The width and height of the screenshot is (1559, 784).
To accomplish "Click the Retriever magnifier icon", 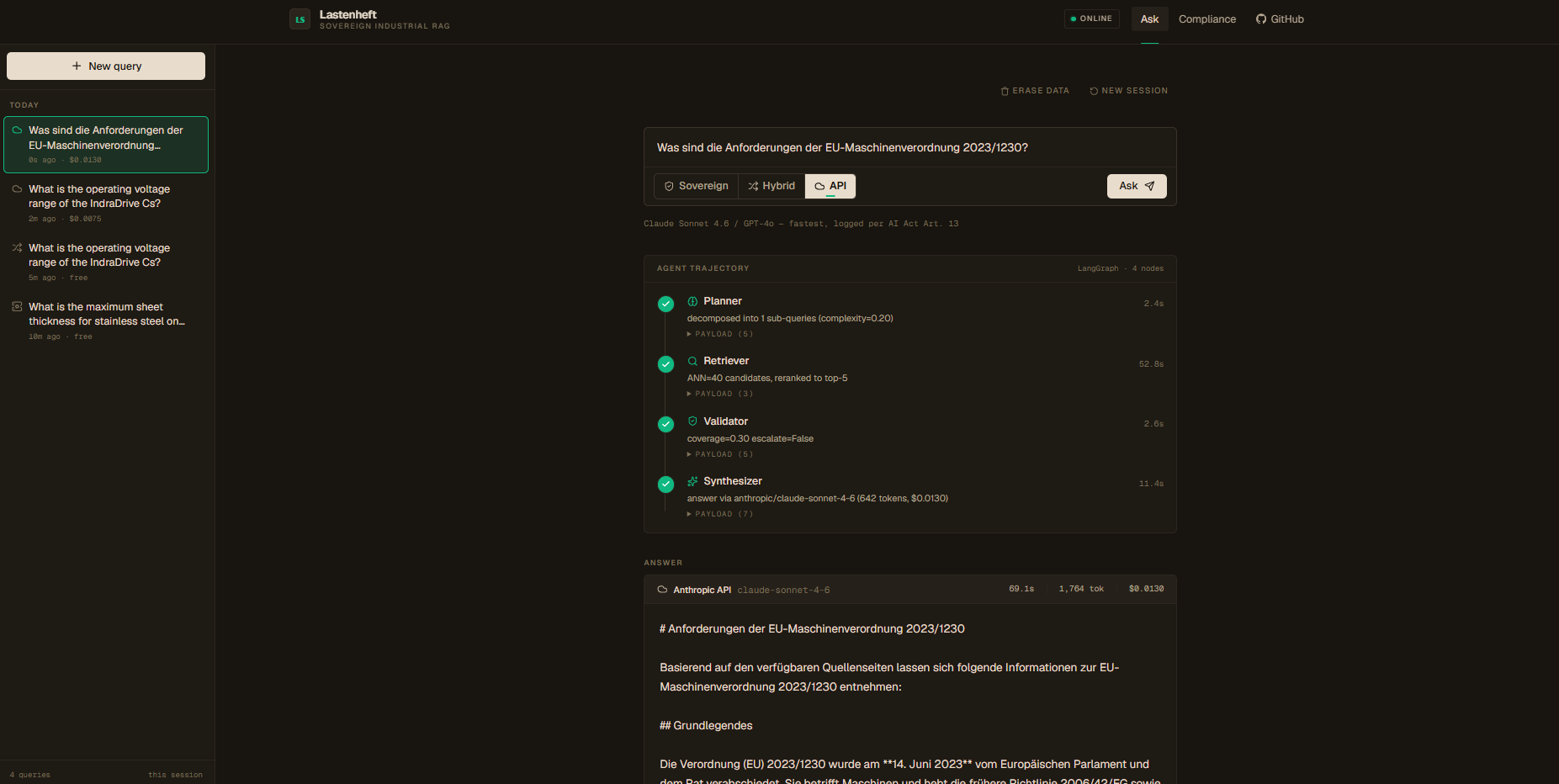I will click(x=692, y=361).
